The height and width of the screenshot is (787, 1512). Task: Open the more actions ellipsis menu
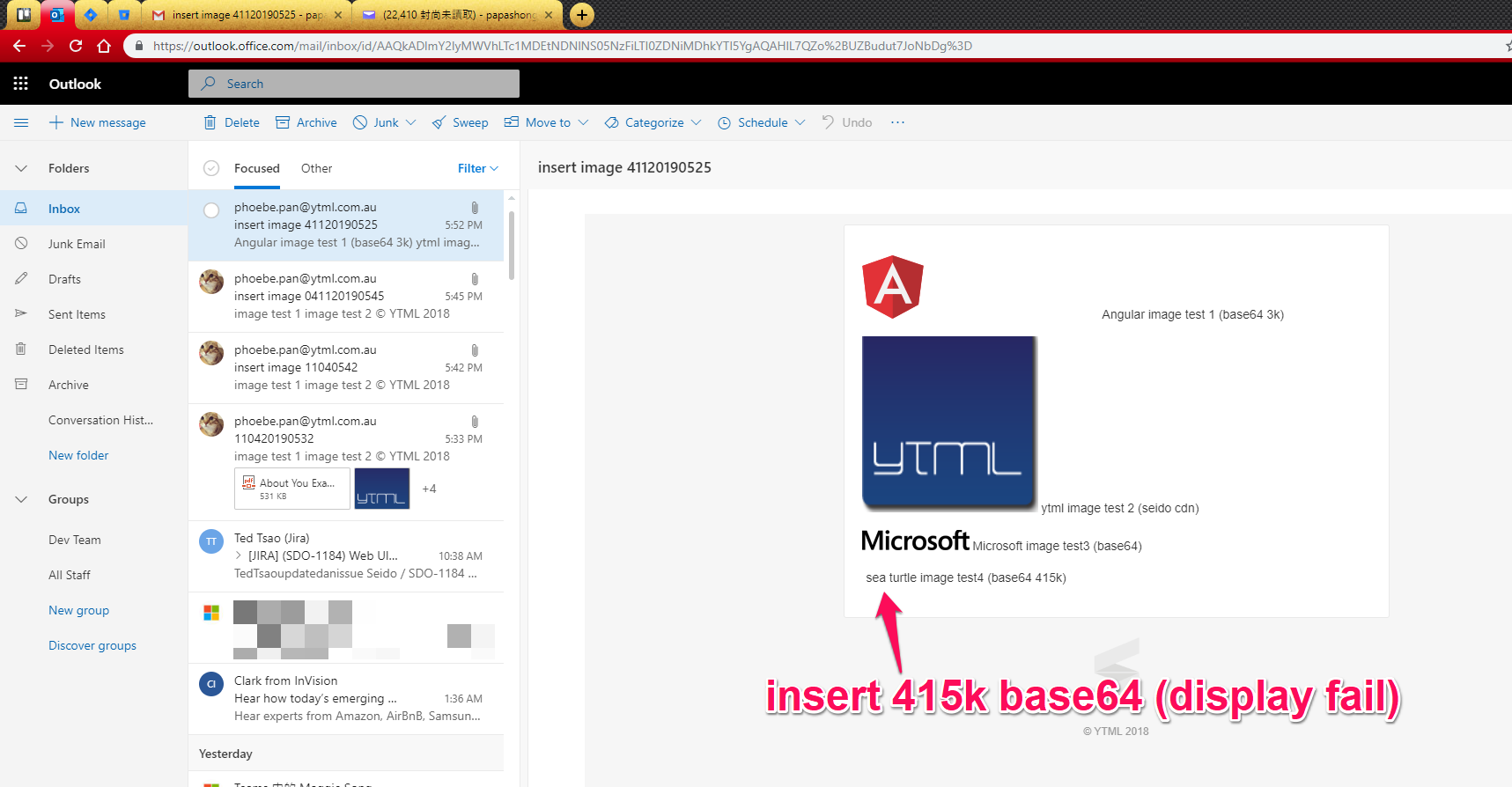click(x=897, y=122)
